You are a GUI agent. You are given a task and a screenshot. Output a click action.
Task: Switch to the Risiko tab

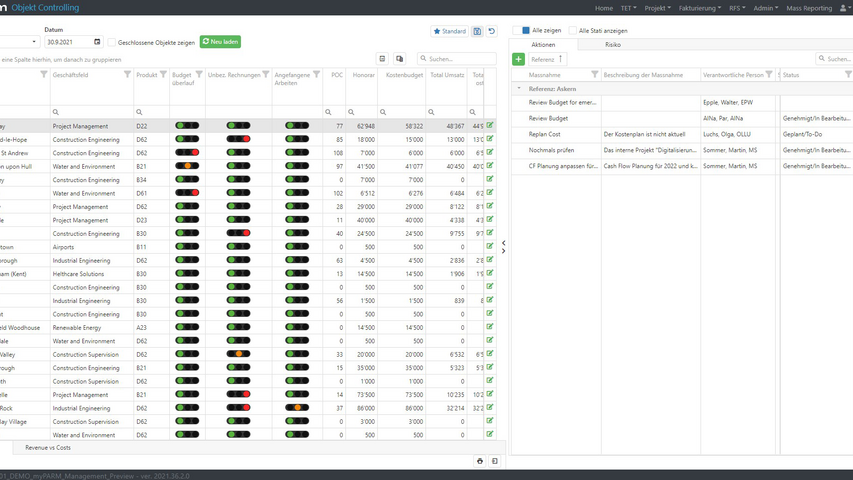[x=612, y=45]
